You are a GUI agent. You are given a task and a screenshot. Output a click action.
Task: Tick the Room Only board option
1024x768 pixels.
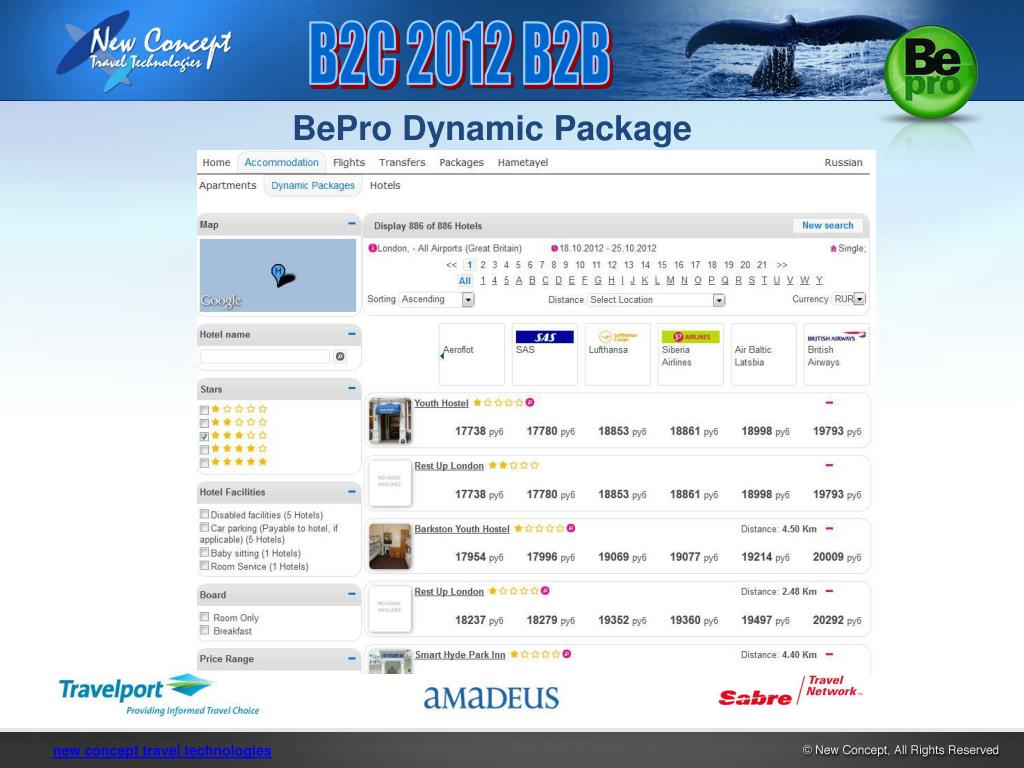[204, 616]
